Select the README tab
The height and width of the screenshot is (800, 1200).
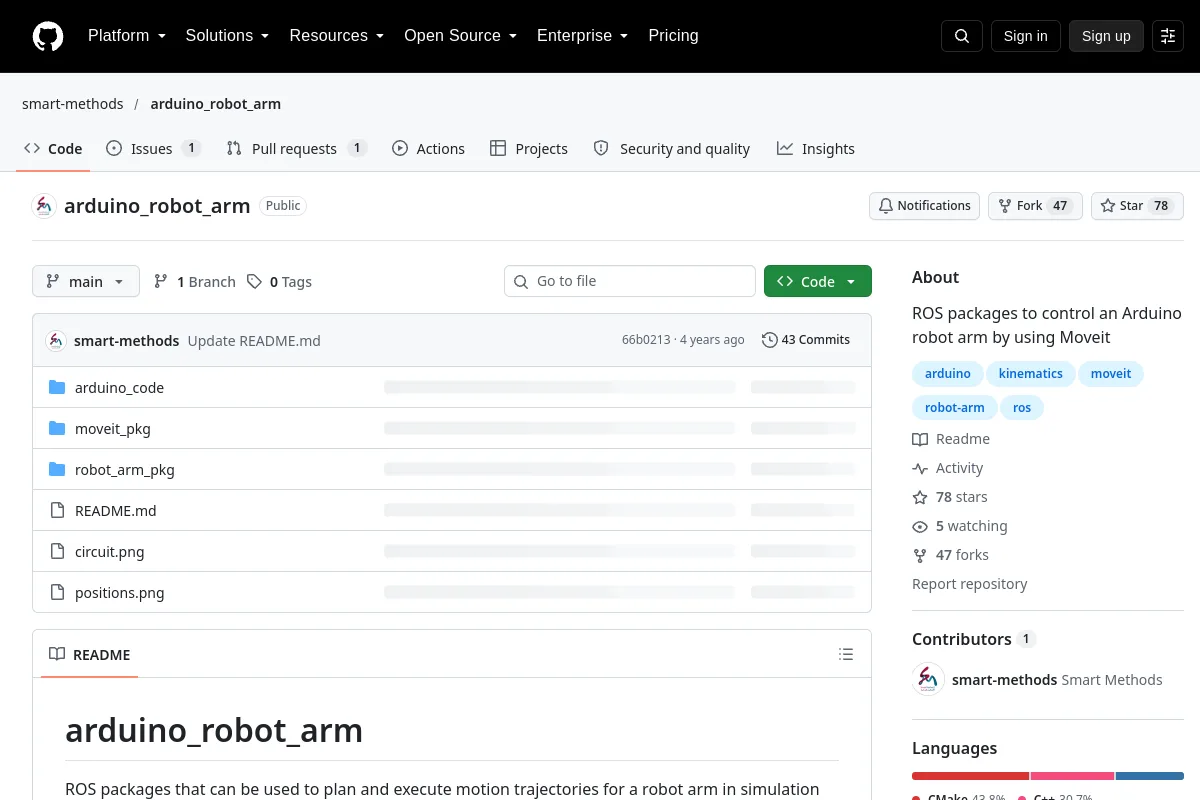(89, 655)
